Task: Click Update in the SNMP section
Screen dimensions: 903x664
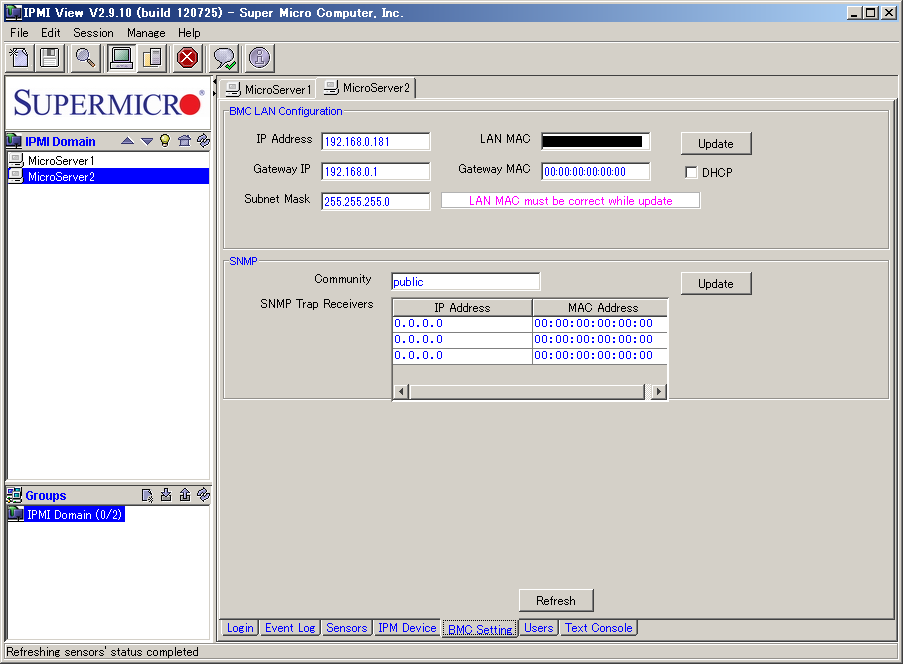Action: pos(716,284)
